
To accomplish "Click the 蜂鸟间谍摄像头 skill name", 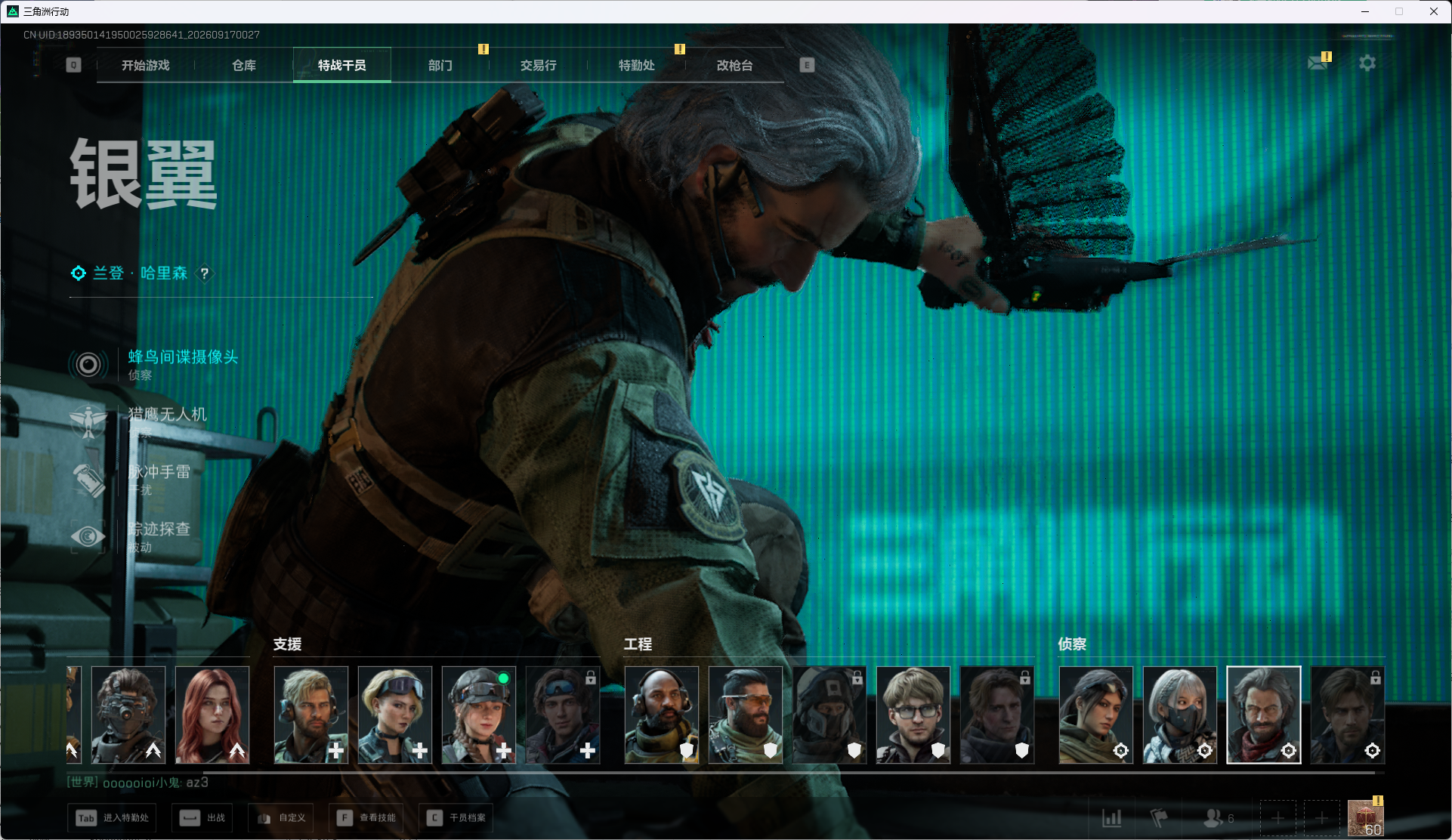I will [183, 357].
